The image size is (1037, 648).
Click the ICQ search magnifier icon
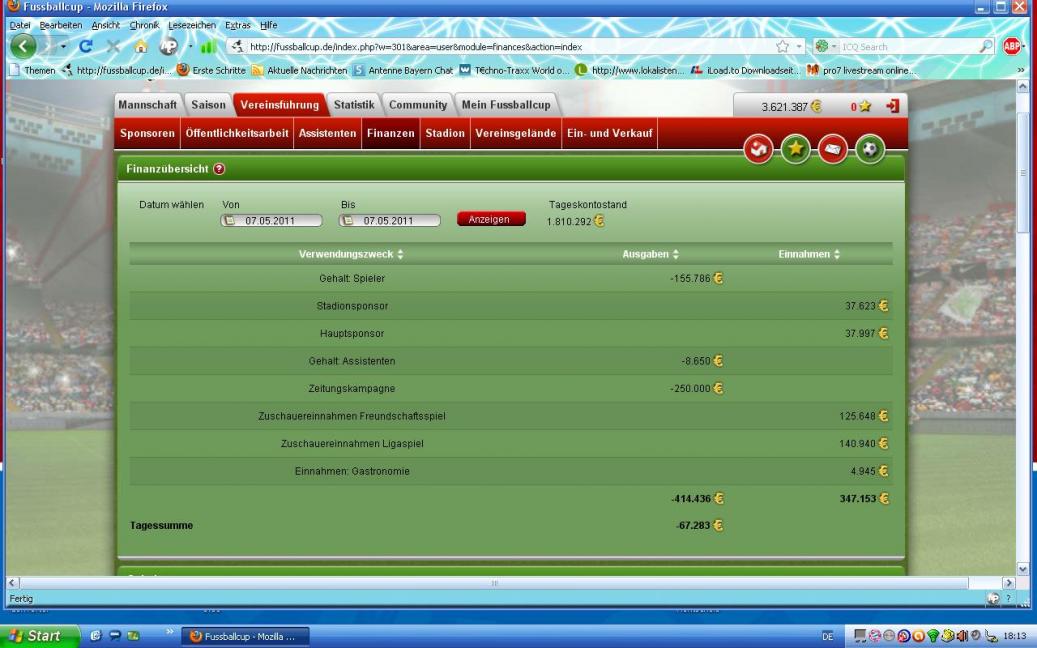point(985,46)
